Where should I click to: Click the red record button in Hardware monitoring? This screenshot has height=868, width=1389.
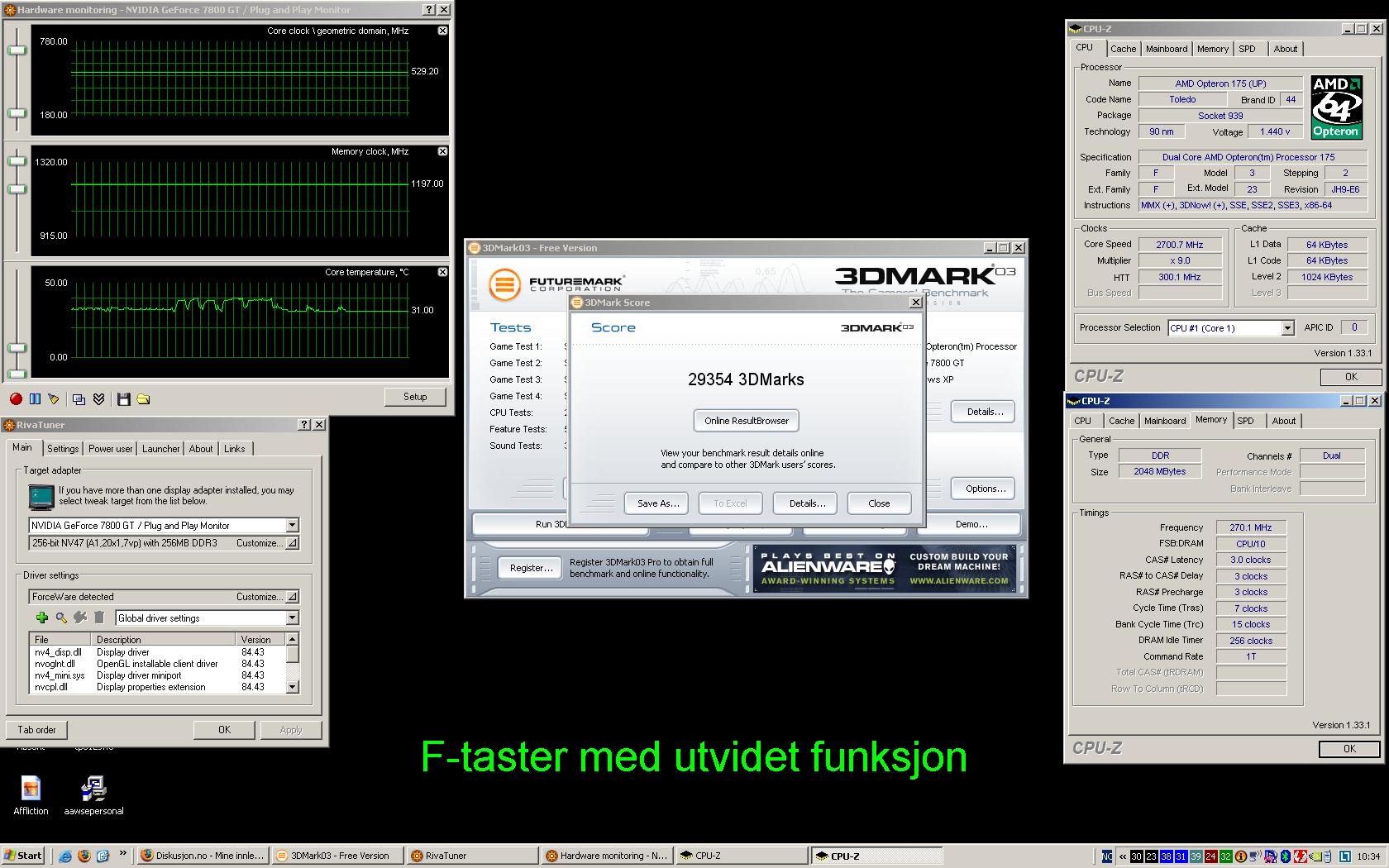coord(16,399)
